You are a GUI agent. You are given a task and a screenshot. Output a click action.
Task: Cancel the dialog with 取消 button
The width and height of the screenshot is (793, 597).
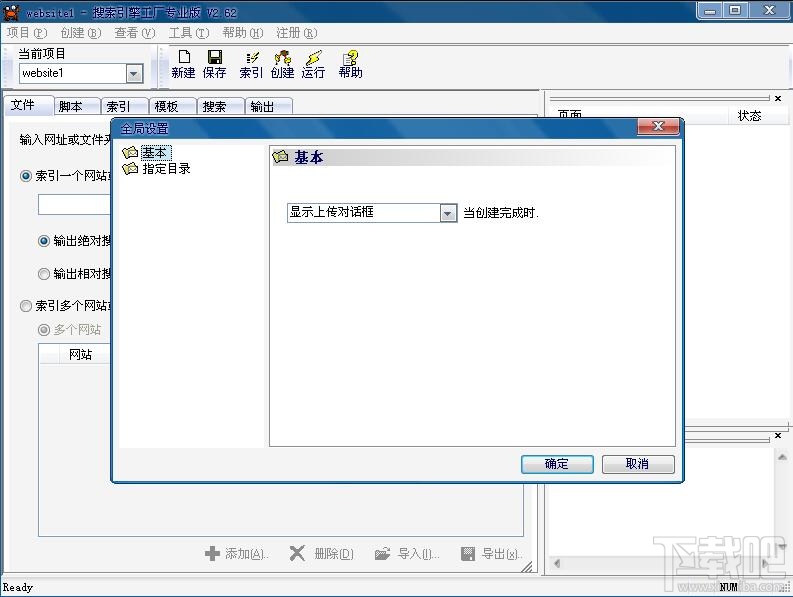pos(638,464)
